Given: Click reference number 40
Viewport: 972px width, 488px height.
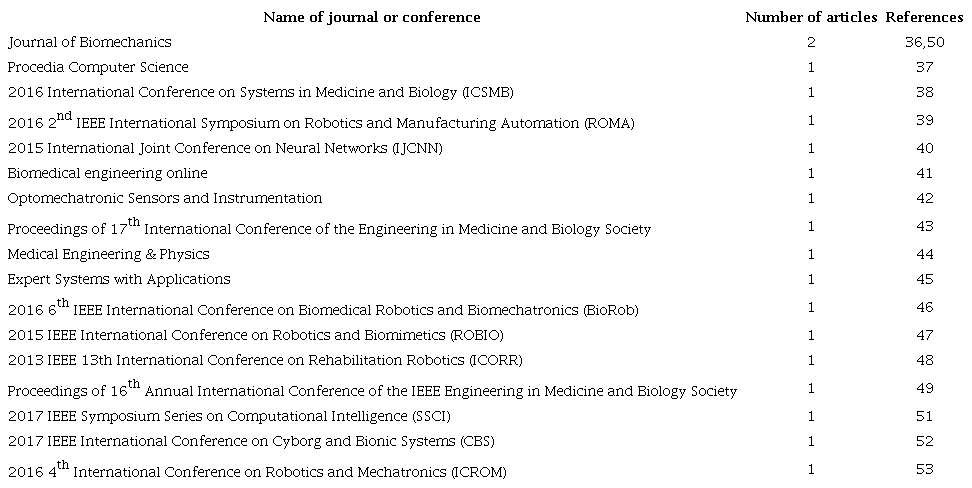Looking at the screenshot, I should tap(924, 148).
